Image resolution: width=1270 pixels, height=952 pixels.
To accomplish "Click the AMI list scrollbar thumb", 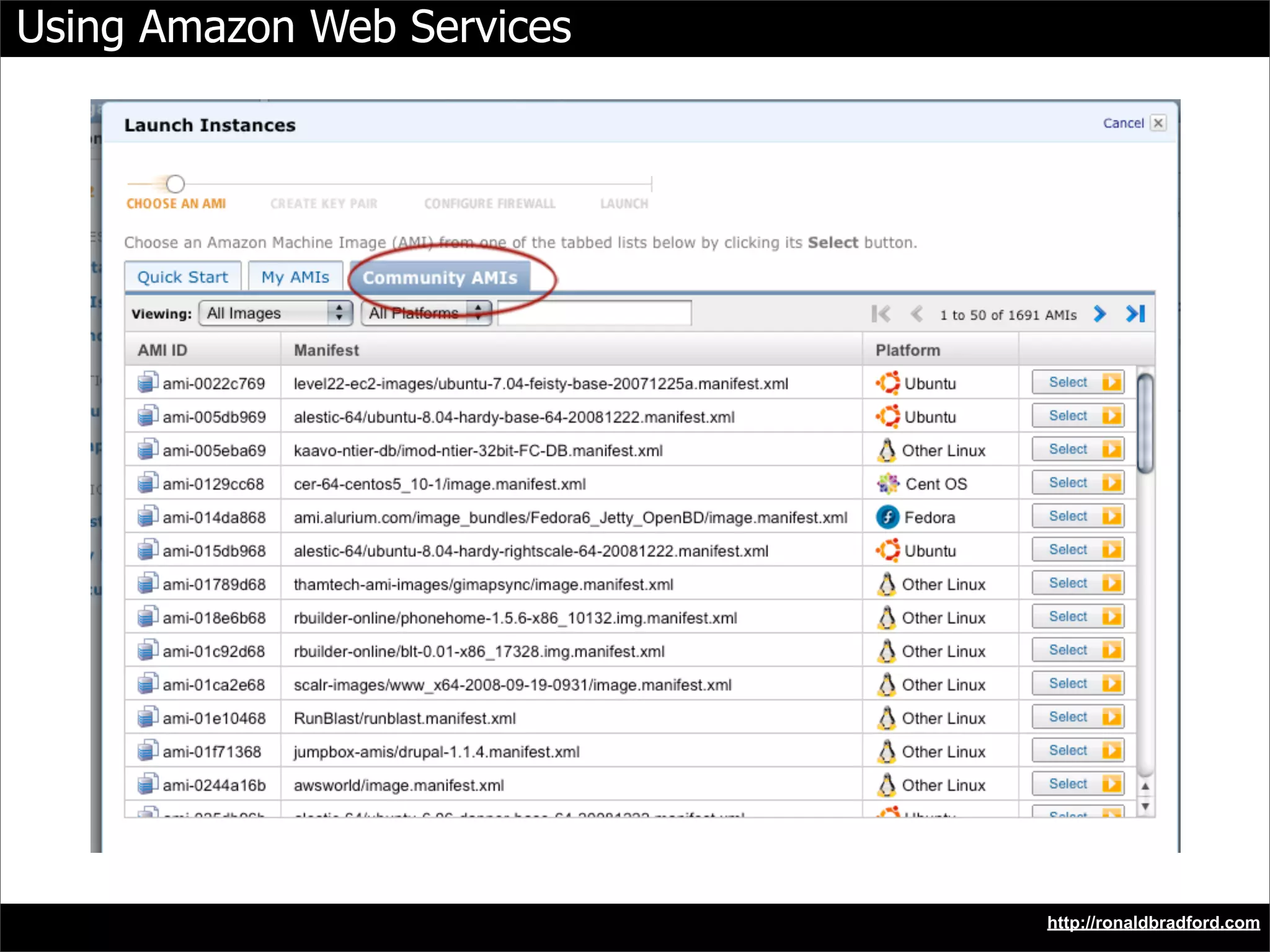I will (x=1146, y=424).
